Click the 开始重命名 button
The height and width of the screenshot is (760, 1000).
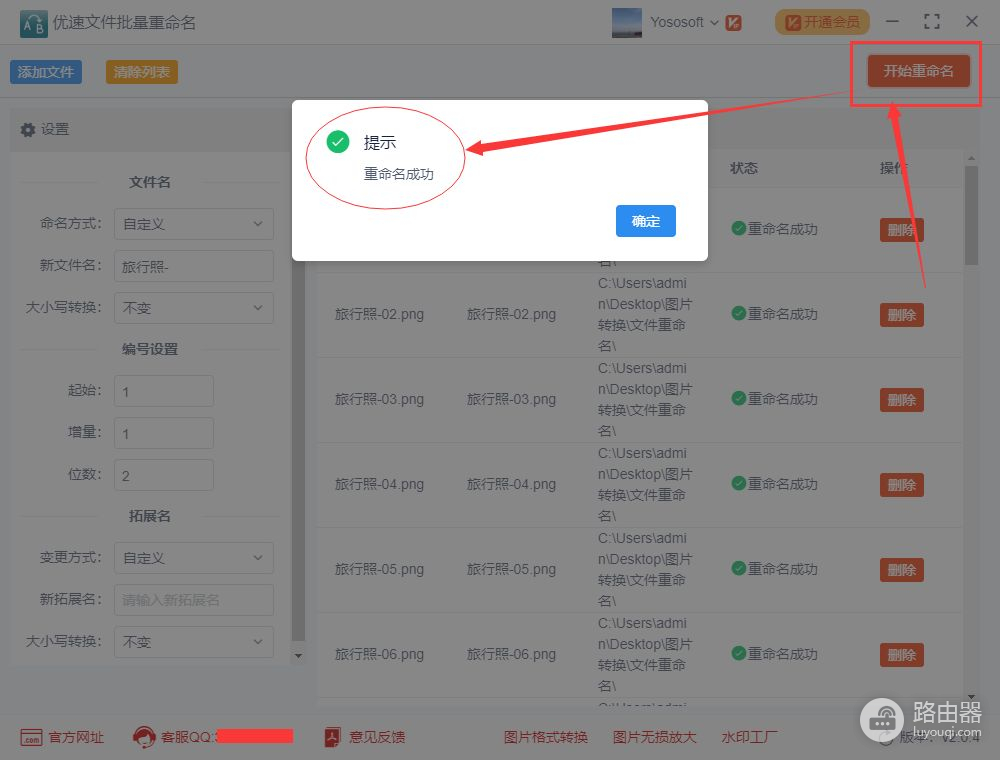coord(918,71)
